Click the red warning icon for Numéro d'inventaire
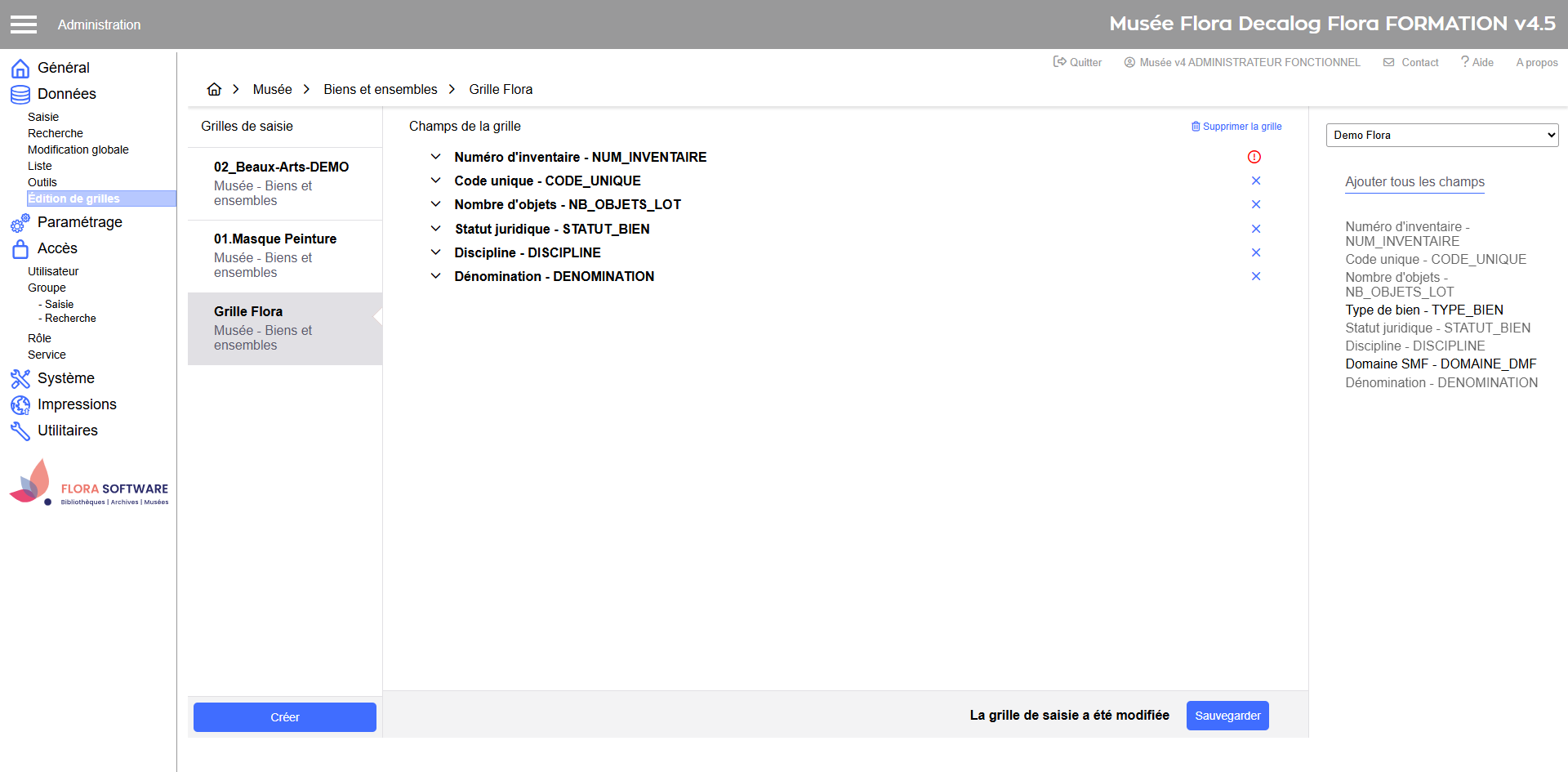The image size is (1568, 772). (x=1254, y=157)
